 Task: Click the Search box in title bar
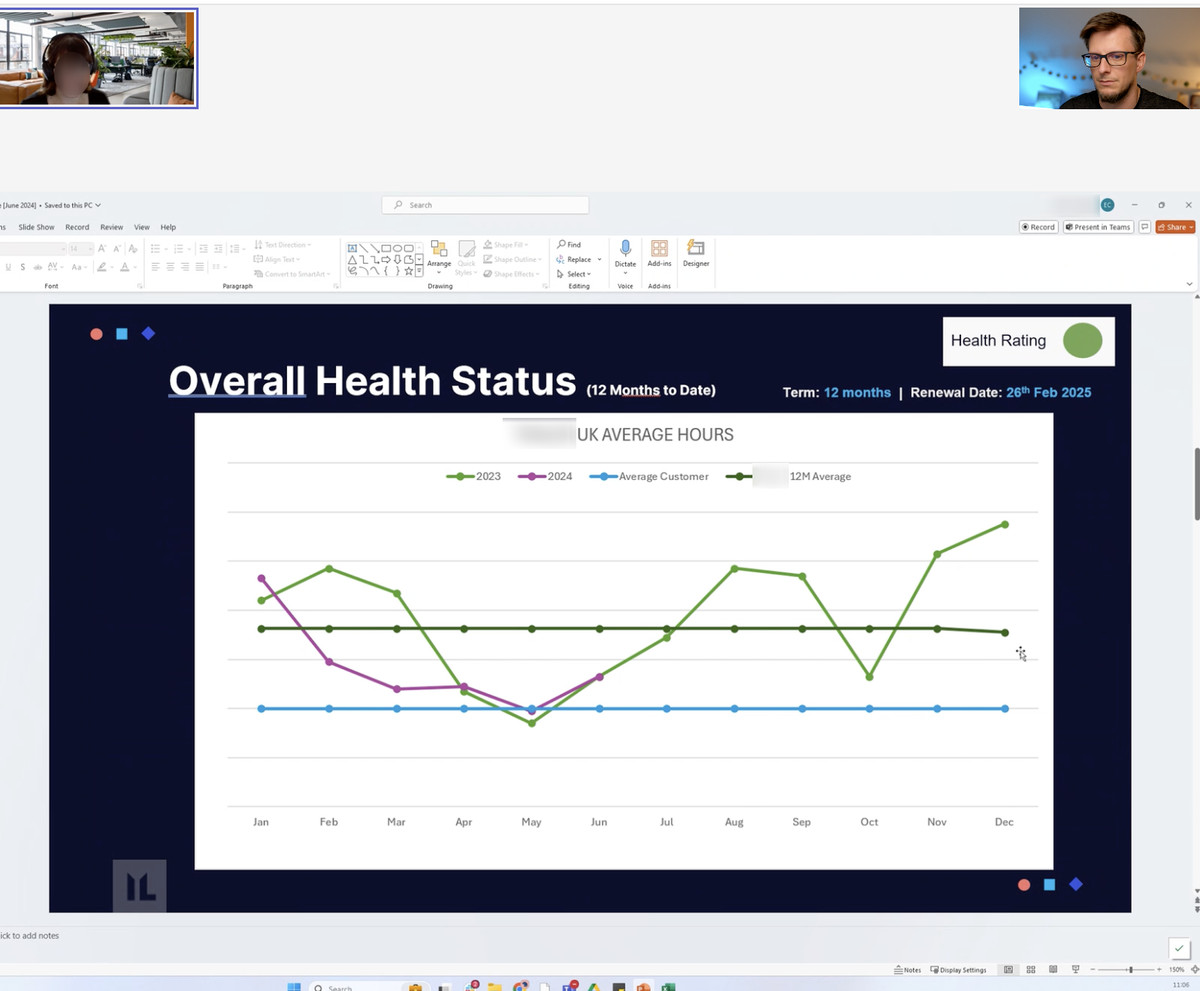[x=485, y=205]
